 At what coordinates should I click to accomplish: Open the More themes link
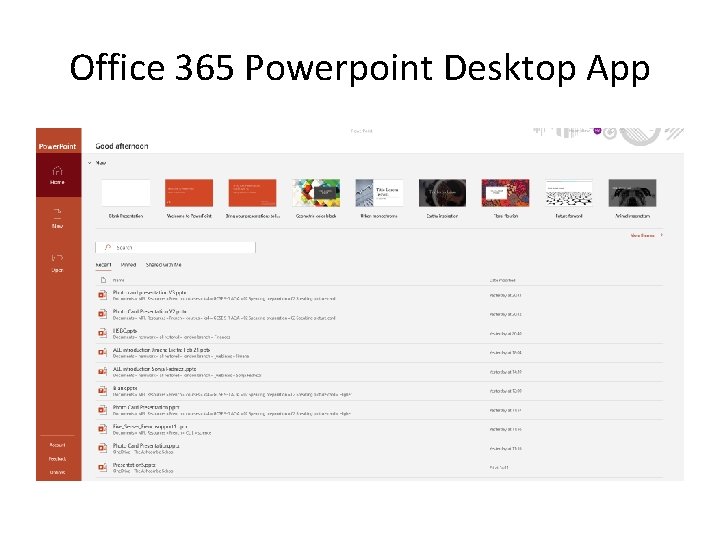click(x=642, y=235)
